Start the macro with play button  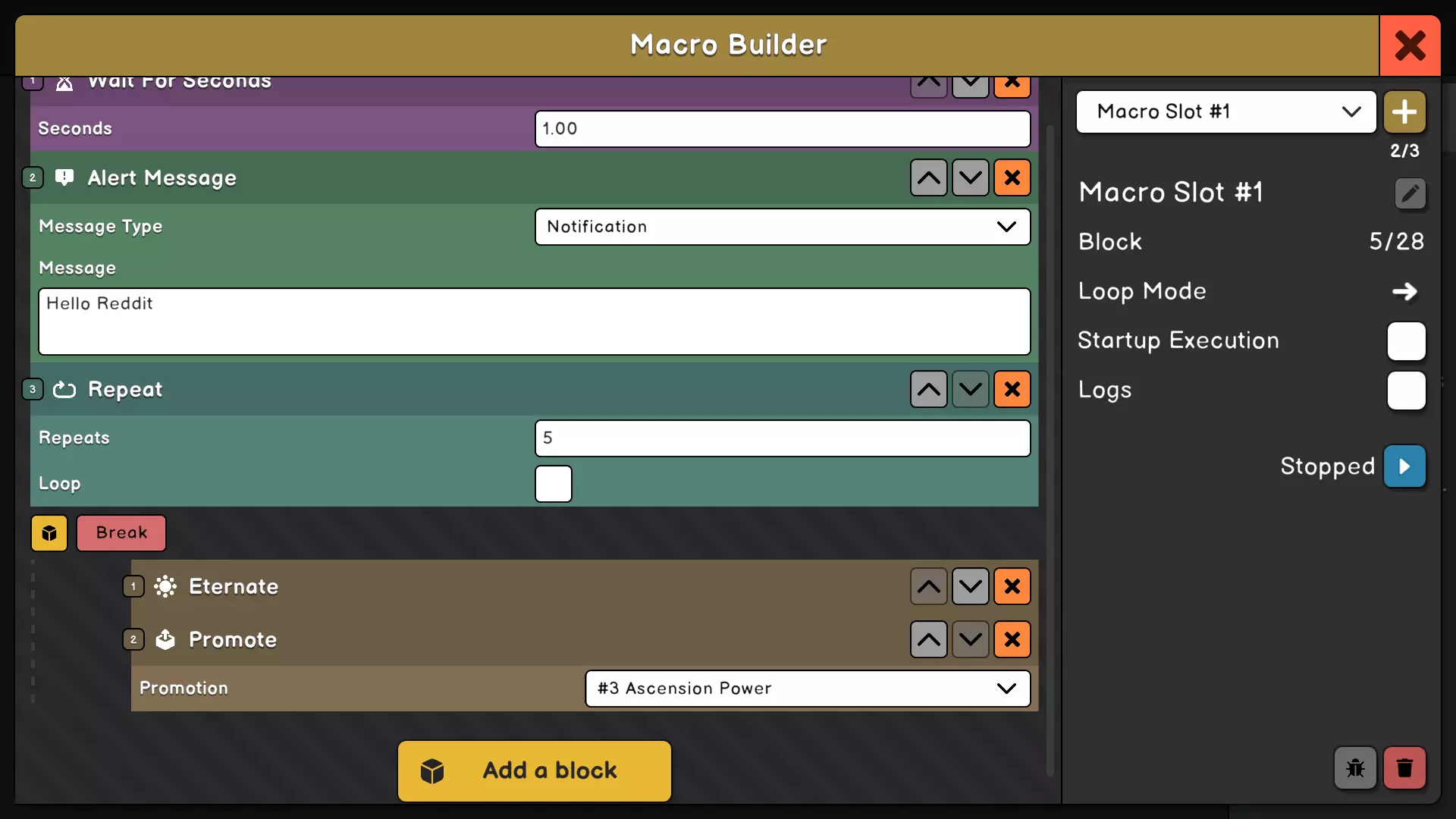[x=1404, y=466]
